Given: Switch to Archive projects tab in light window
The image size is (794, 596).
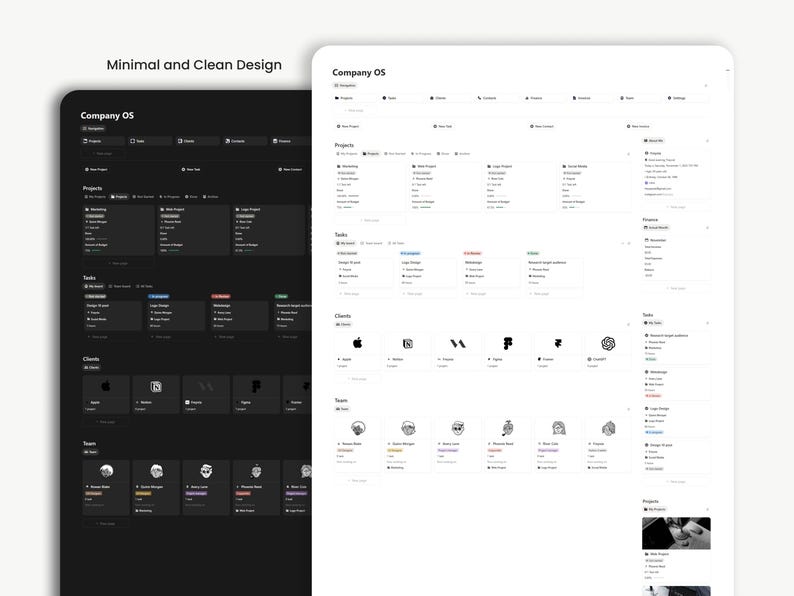Looking at the screenshot, I should (462, 153).
